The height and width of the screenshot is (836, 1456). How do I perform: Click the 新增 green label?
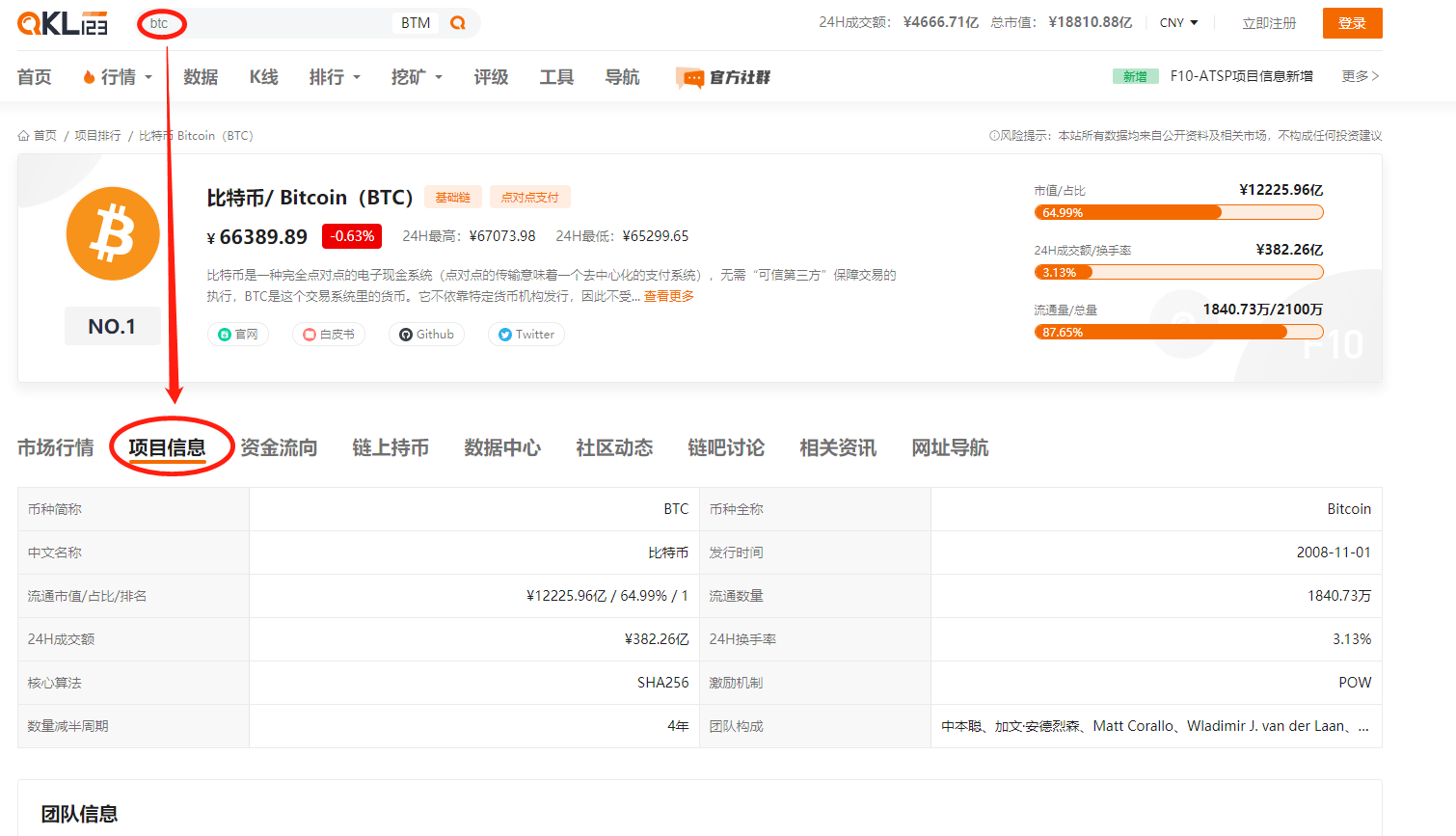1135,76
